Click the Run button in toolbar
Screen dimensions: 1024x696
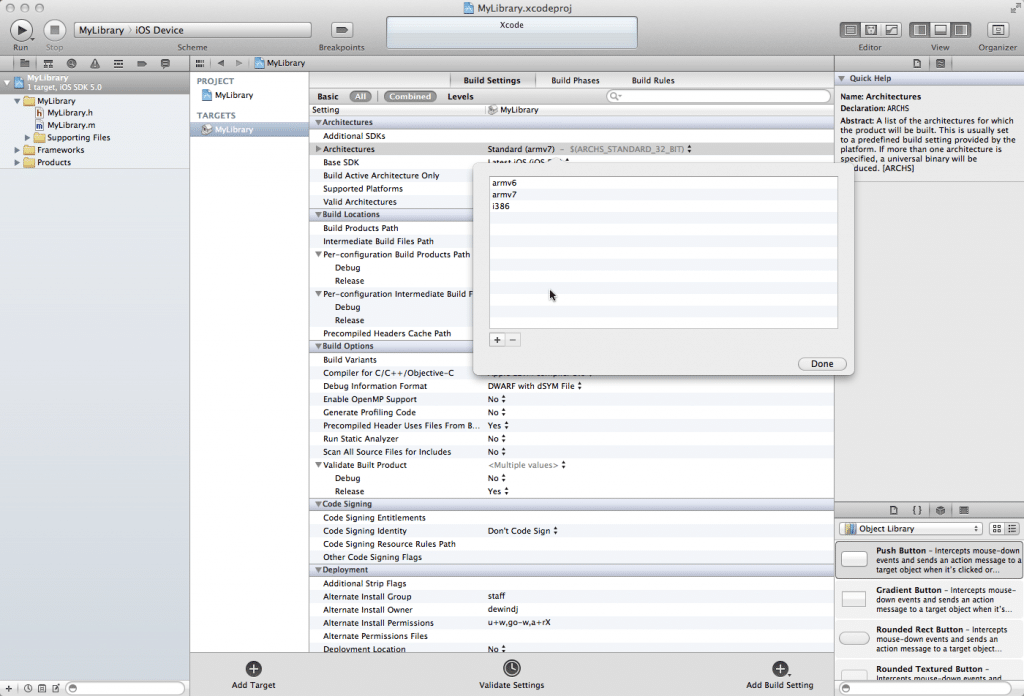coord(21,30)
